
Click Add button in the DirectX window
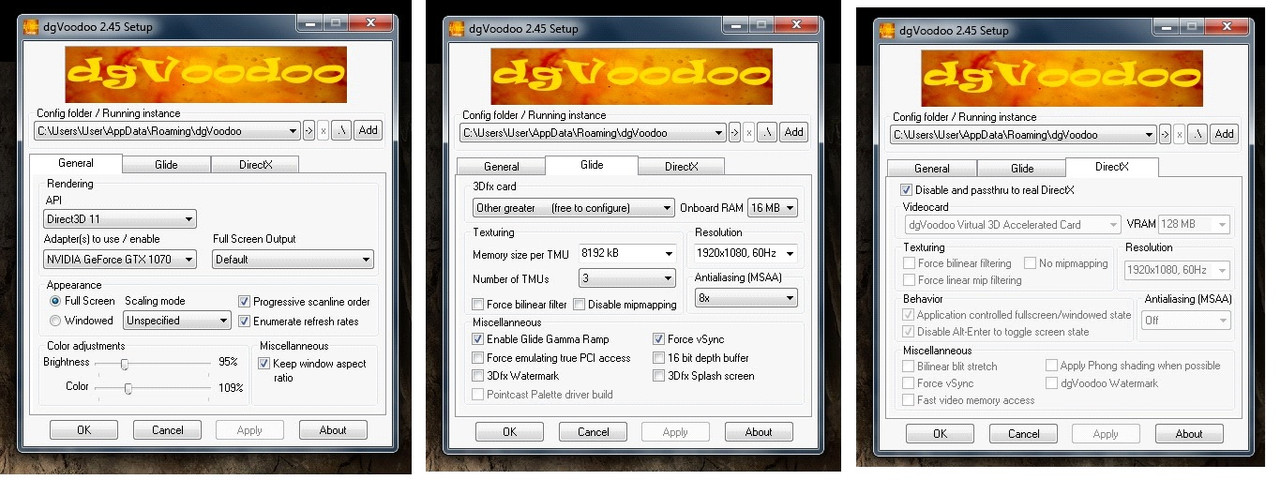coord(1224,134)
